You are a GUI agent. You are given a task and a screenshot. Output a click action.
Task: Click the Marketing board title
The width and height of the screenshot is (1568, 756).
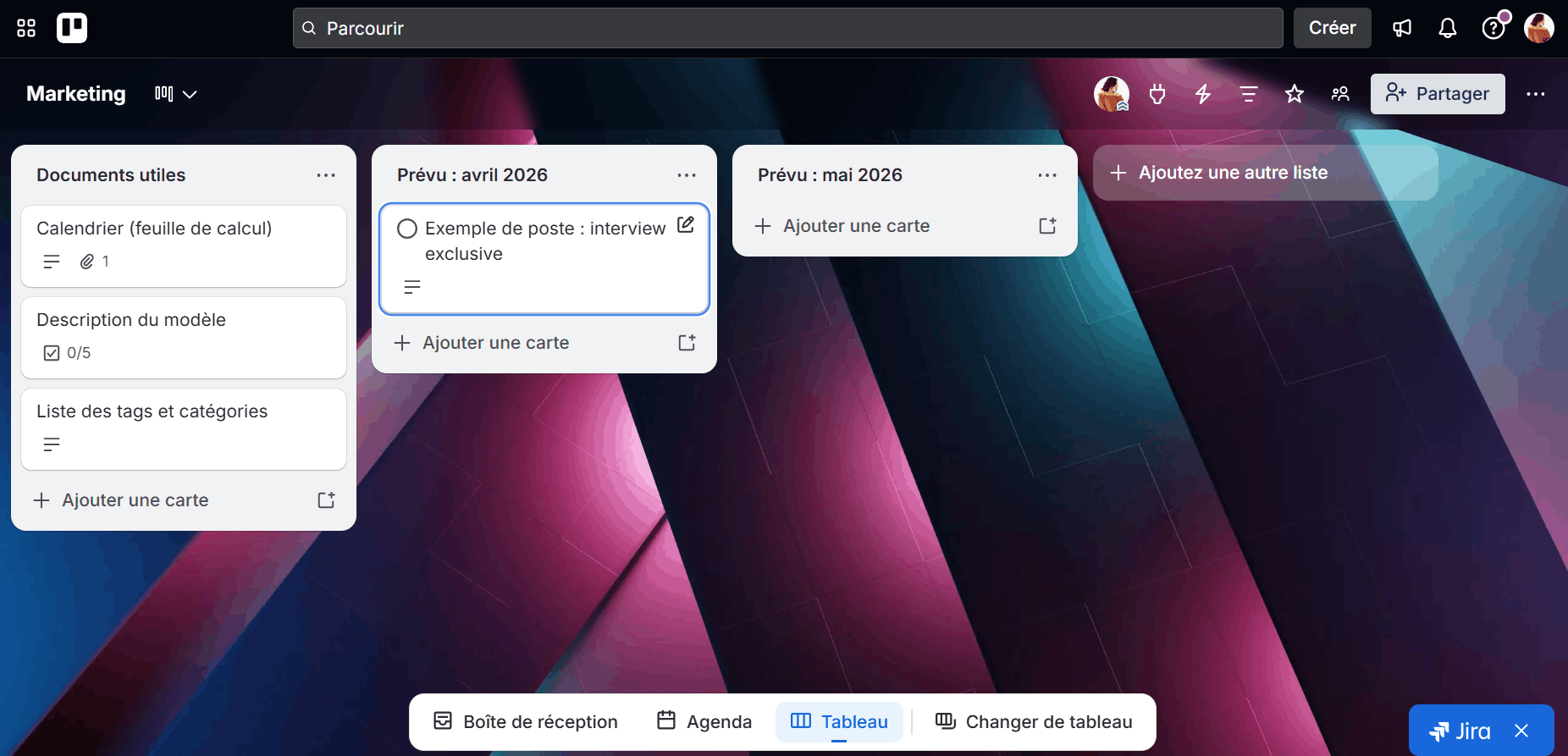coord(76,94)
